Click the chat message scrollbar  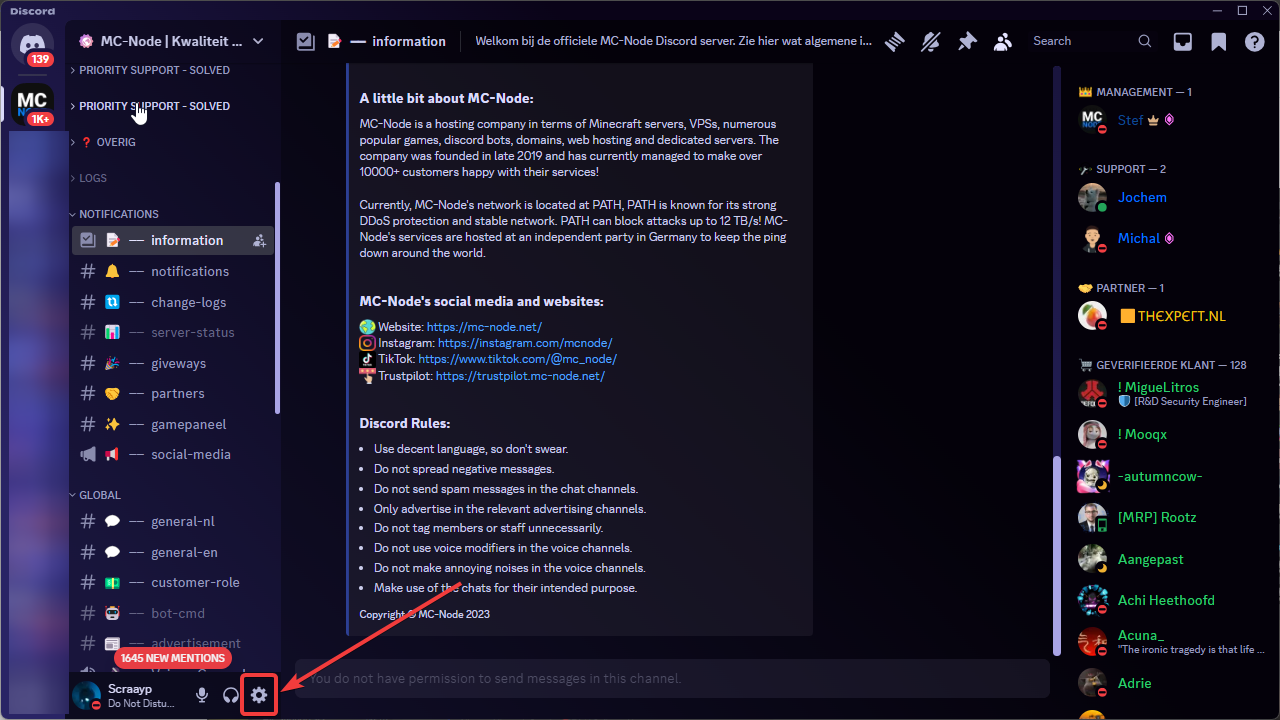point(1055,555)
